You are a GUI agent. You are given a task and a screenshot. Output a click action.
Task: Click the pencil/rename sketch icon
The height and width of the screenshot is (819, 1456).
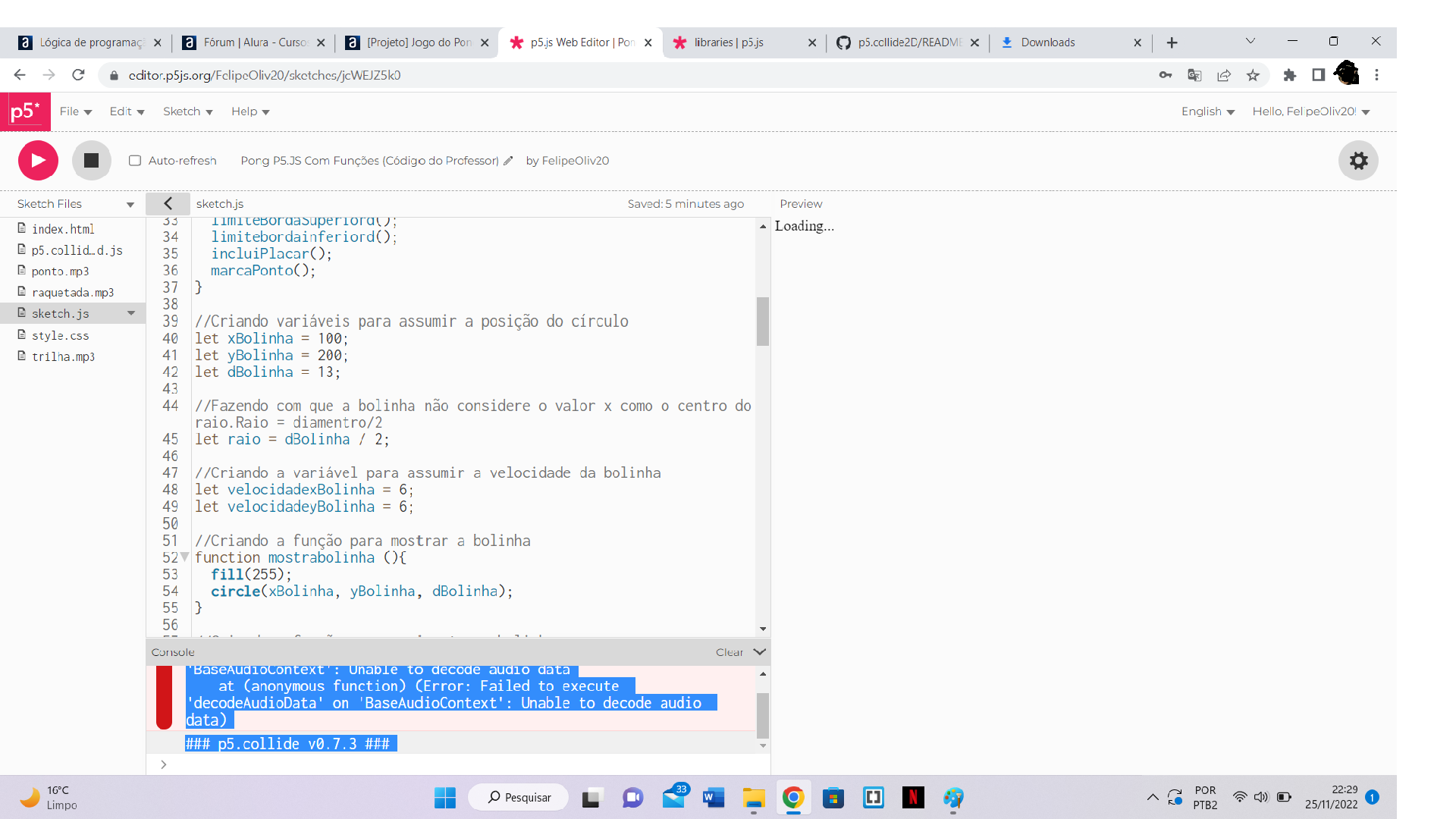point(508,161)
